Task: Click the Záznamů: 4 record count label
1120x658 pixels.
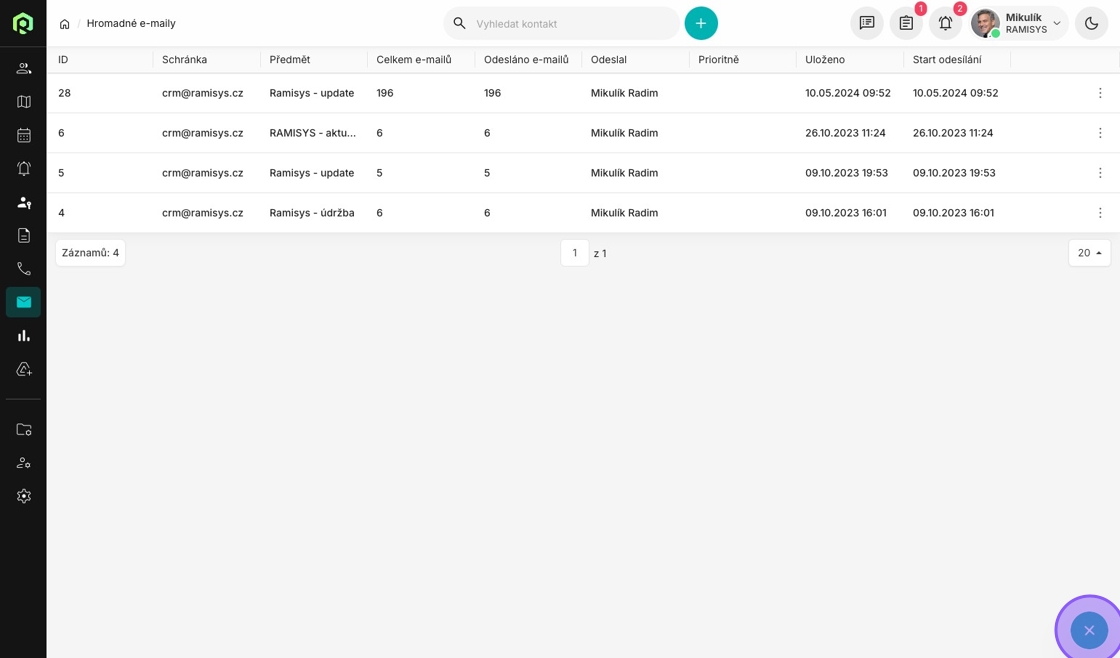Action: pos(91,253)
